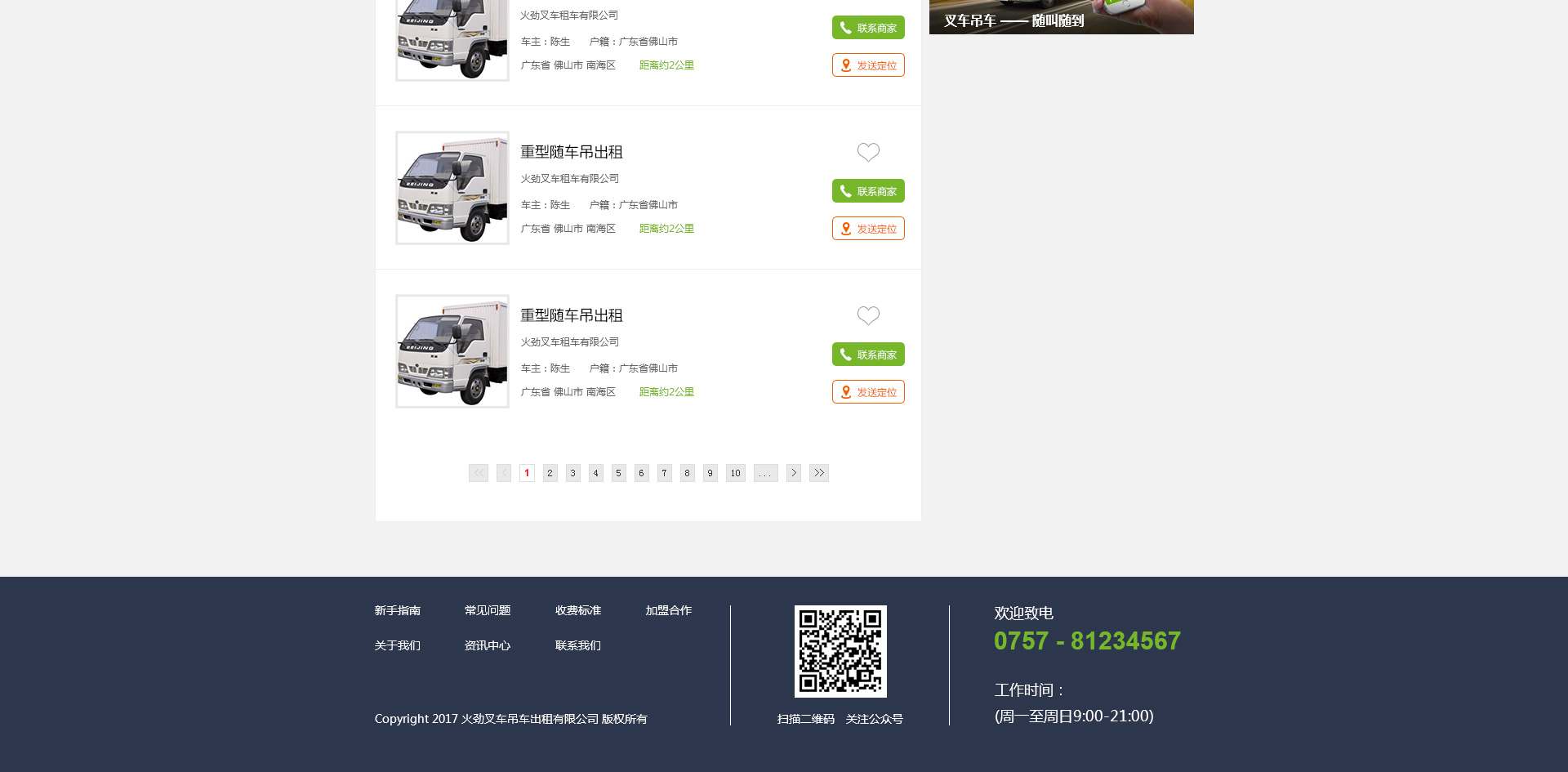Open the footer QR code image
The height and width of the screenshot is (772, 1568).
[840, 651]
